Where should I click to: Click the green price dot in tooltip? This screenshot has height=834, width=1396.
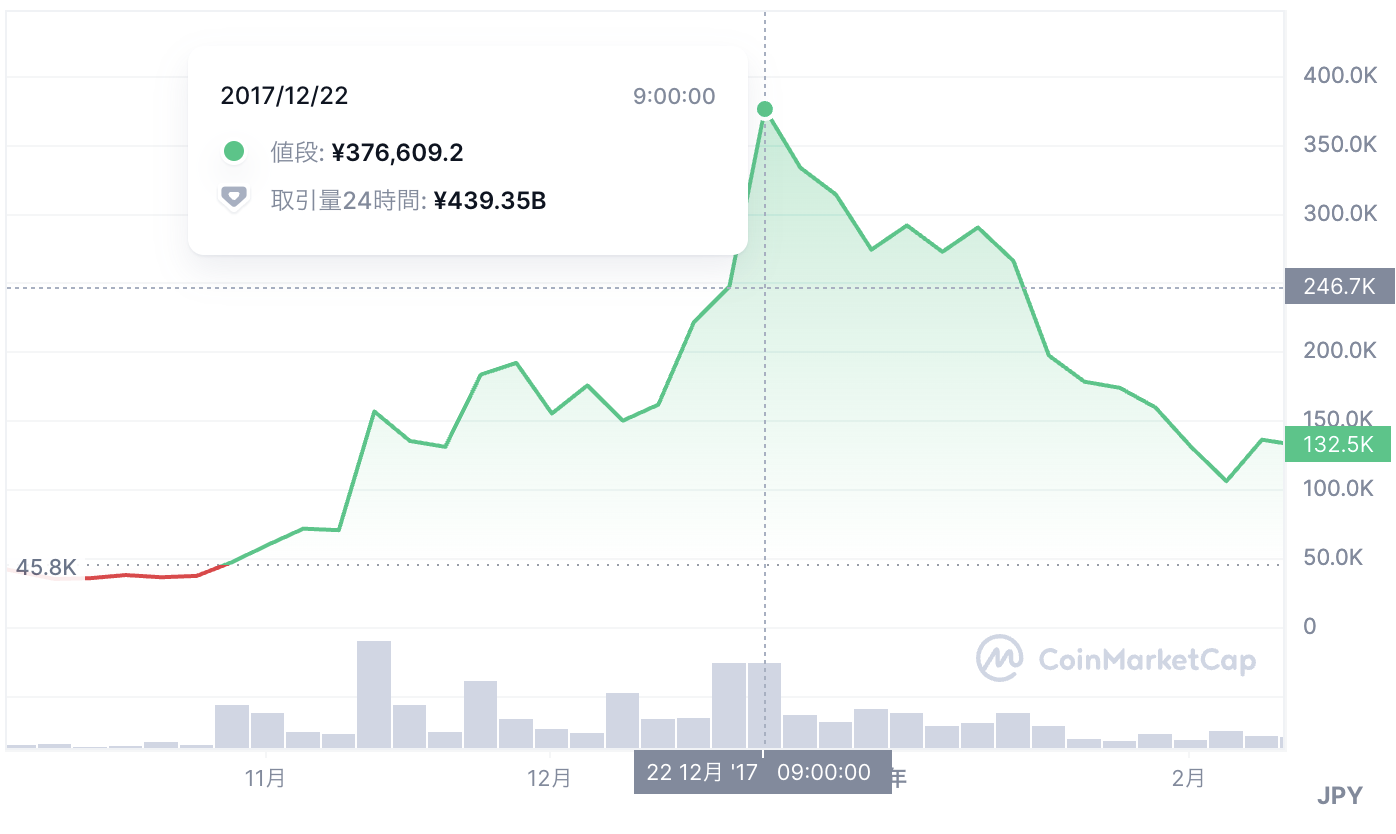(234, 152)
